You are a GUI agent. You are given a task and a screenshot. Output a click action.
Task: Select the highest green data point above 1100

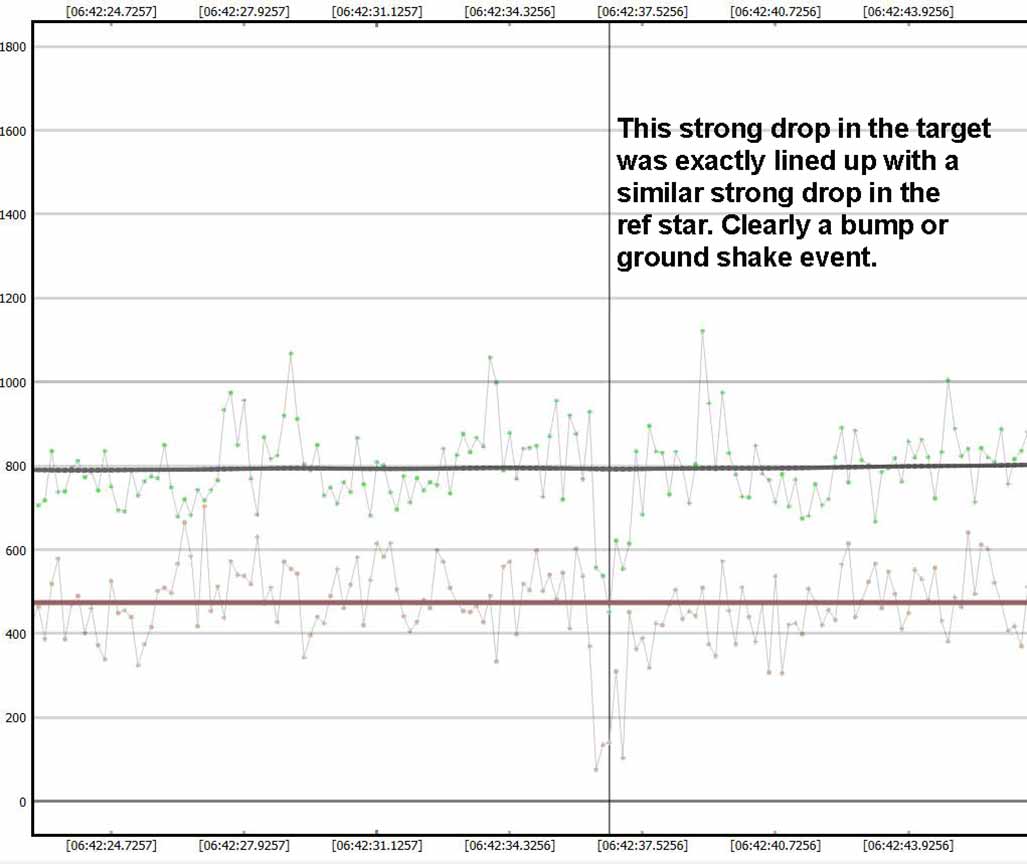(x=703, y=331)
